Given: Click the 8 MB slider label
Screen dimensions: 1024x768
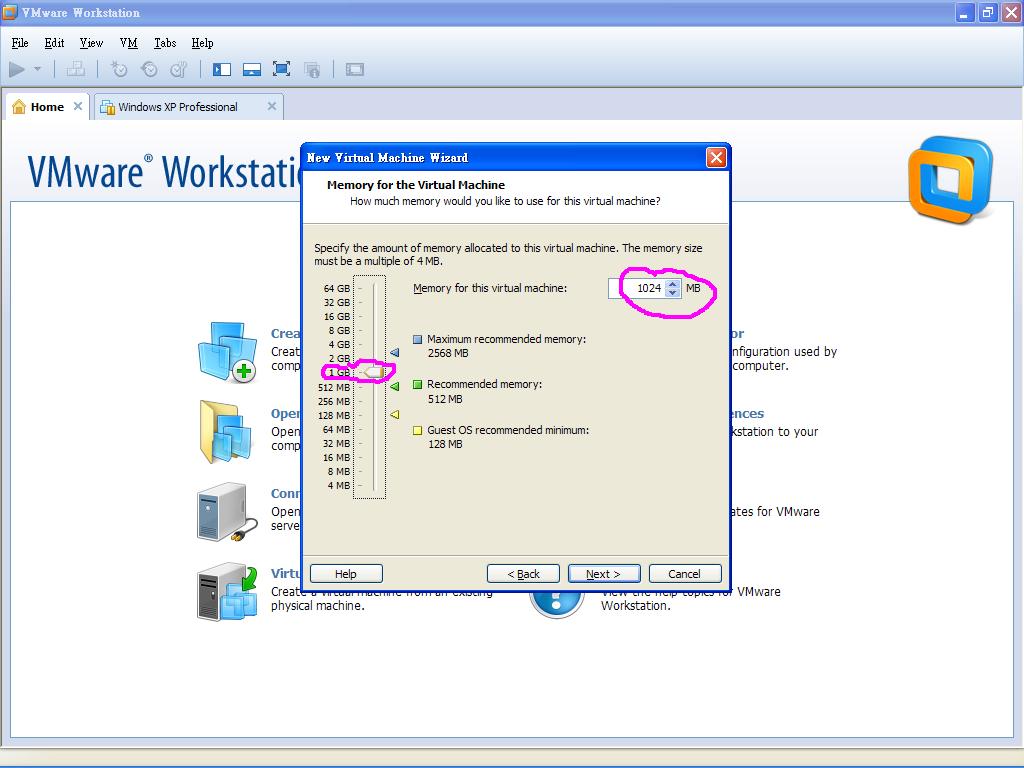Looking at the screenshot, I should [339, 472].
